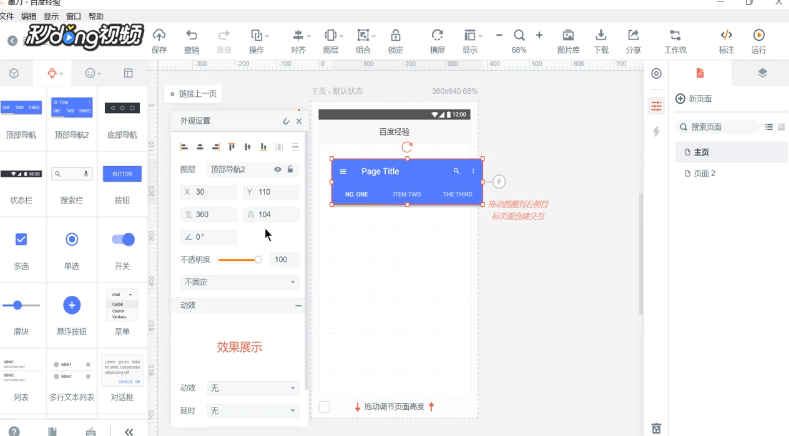Open the 帮助 menu

96,16
